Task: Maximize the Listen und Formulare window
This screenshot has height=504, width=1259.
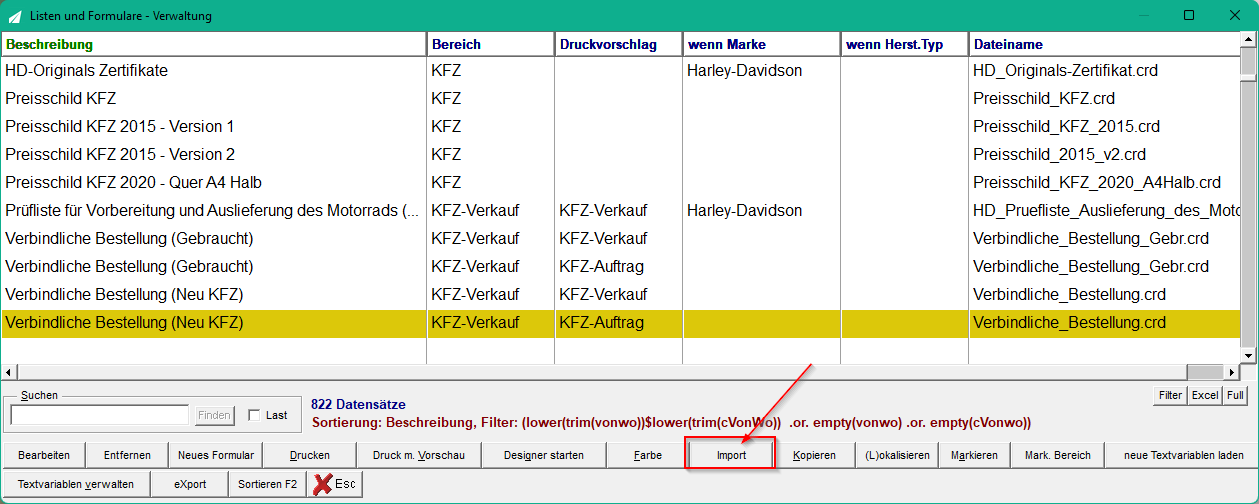Action: [x=1189, y=16]
